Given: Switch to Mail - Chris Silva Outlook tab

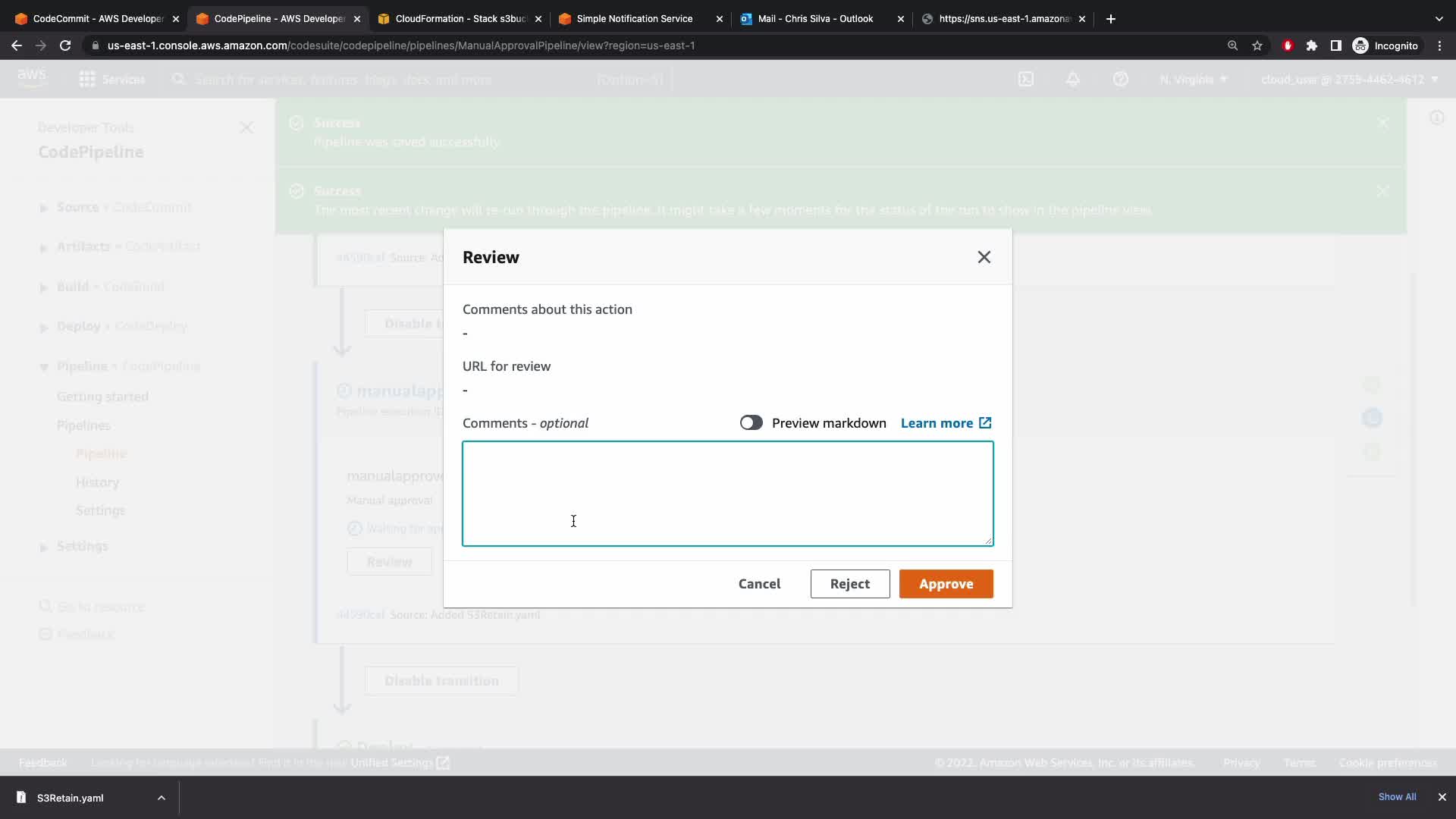Looking at the screenshot, I should click(815, 19).
